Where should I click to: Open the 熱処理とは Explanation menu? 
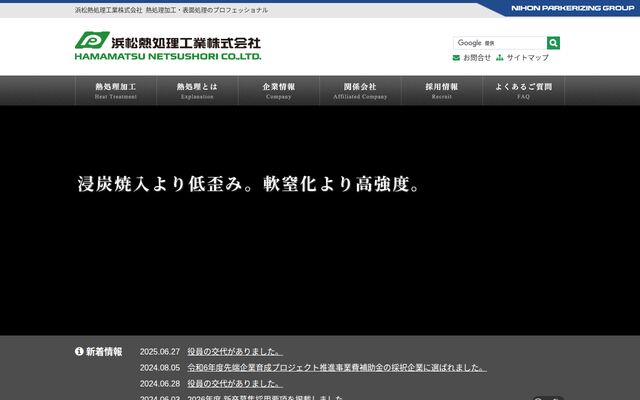[197, 91]
